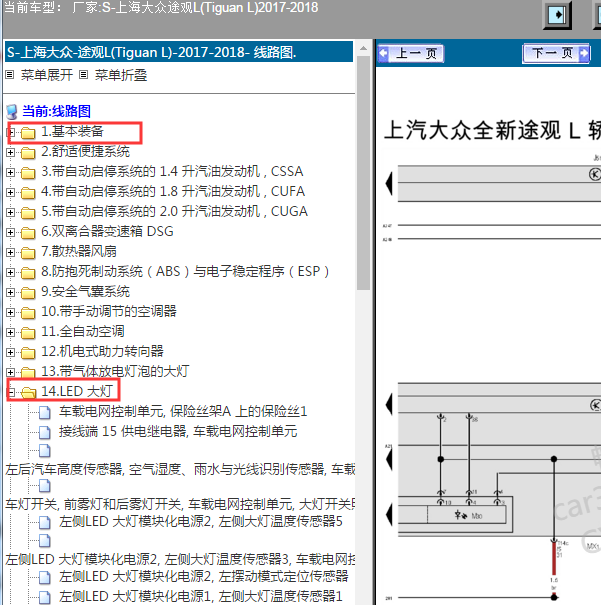
Task: Open 左侧LED 大灯模块化电源1, 左侧大灯温度传感器1
Action: pos(201,597)
